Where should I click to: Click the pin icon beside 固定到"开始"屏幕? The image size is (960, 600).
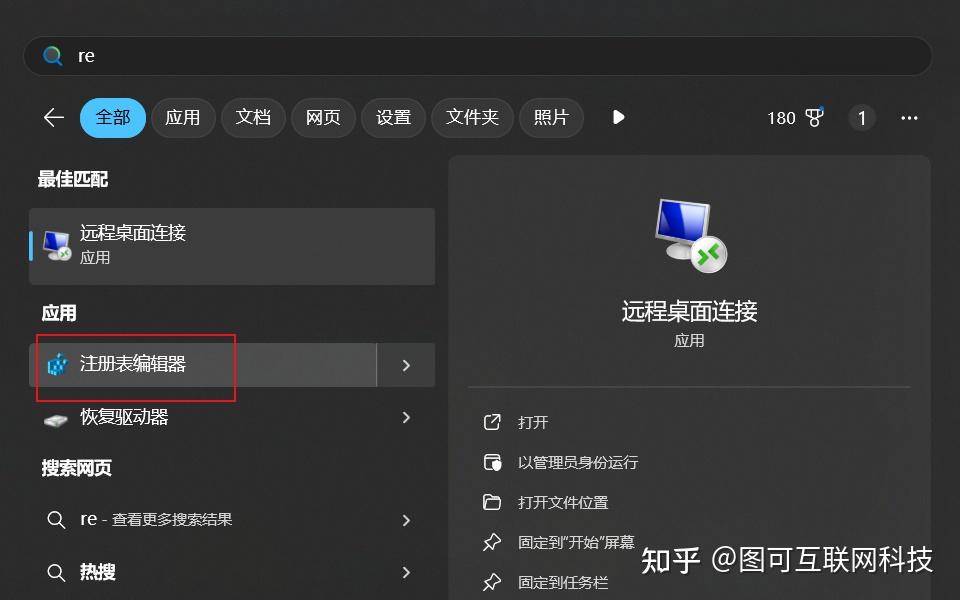pyautogui.click(x=492, y=542)
